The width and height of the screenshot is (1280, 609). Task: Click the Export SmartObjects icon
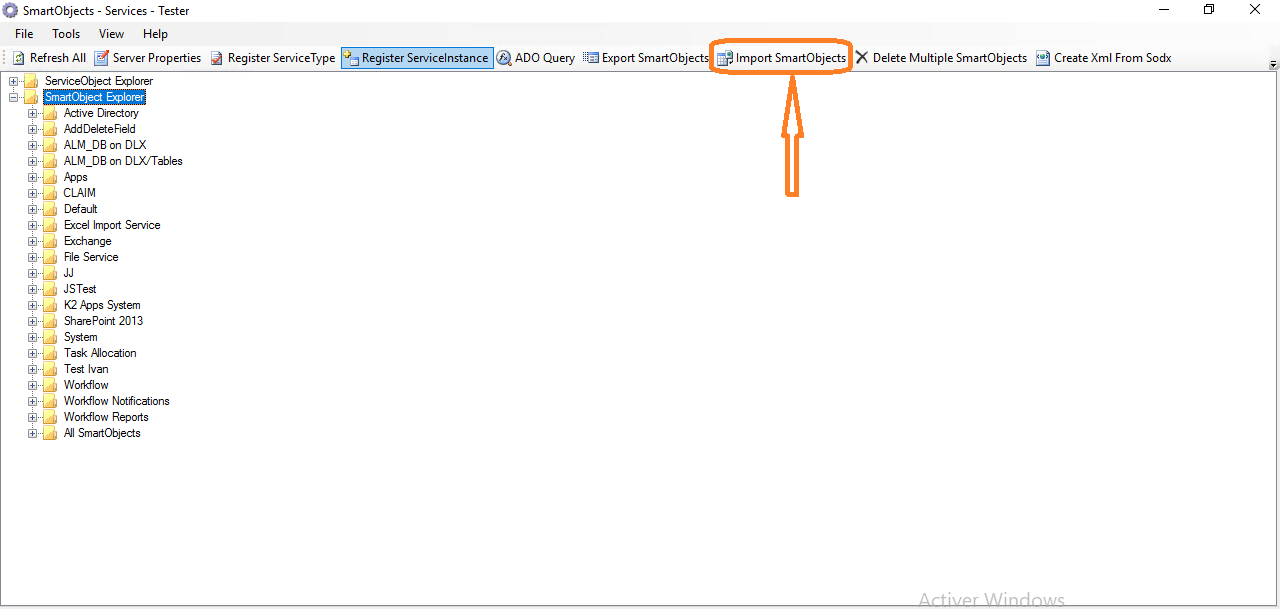click(591, 58)
